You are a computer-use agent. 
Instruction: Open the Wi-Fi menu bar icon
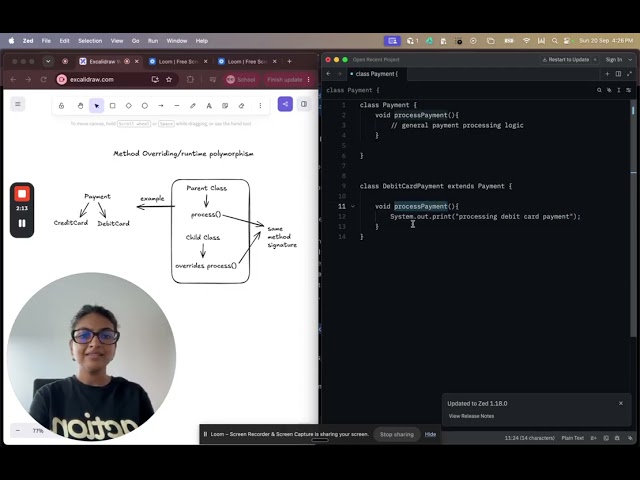[527, 41]
